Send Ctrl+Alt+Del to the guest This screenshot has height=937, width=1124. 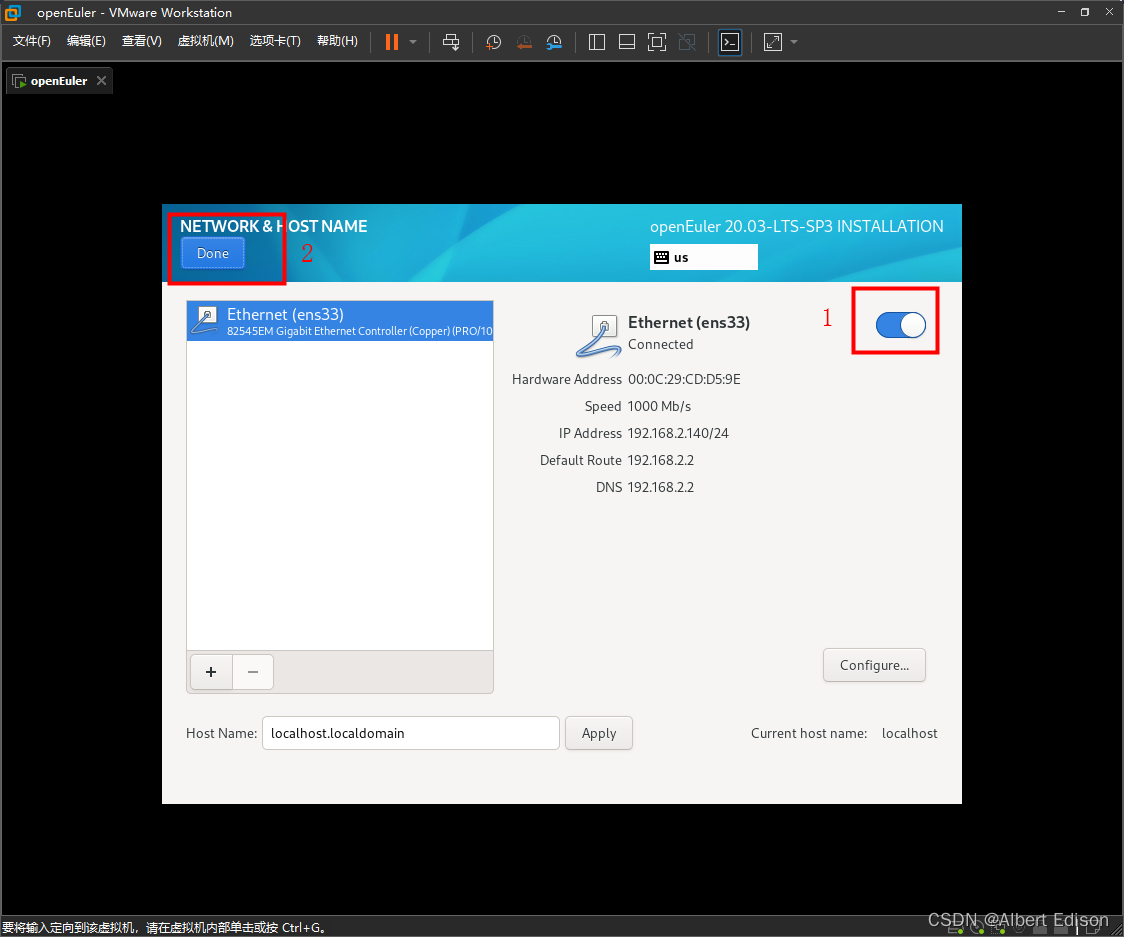click(x=453, y=41)
